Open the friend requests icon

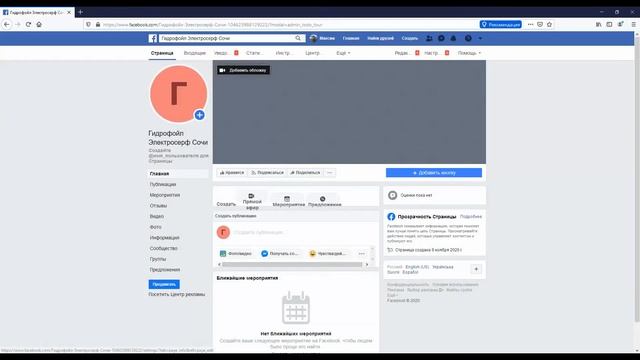pyautogui.click(x=429, y=38)
